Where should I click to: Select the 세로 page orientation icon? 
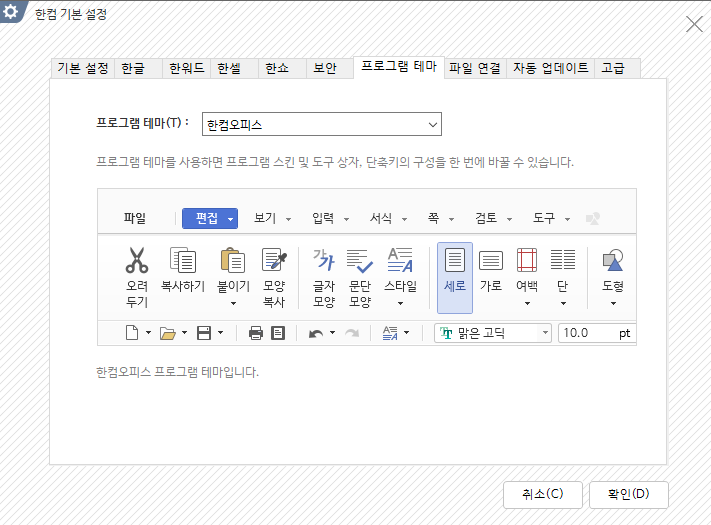pyautogui.click(x=455, y=260)
